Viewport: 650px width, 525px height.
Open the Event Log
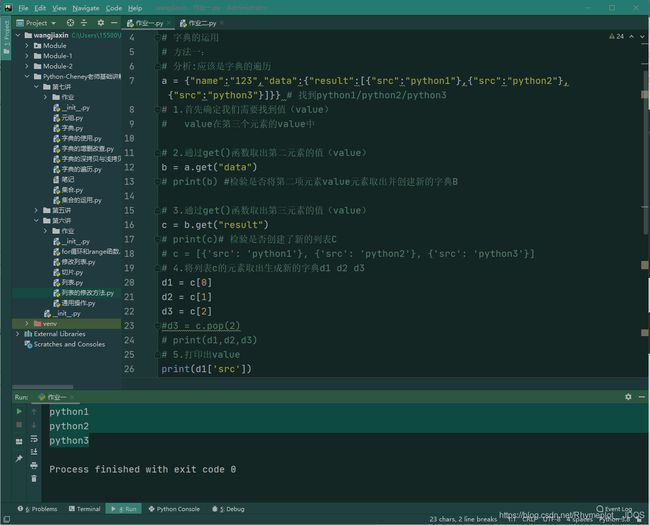pyautogui.click(x=614, y=509)
